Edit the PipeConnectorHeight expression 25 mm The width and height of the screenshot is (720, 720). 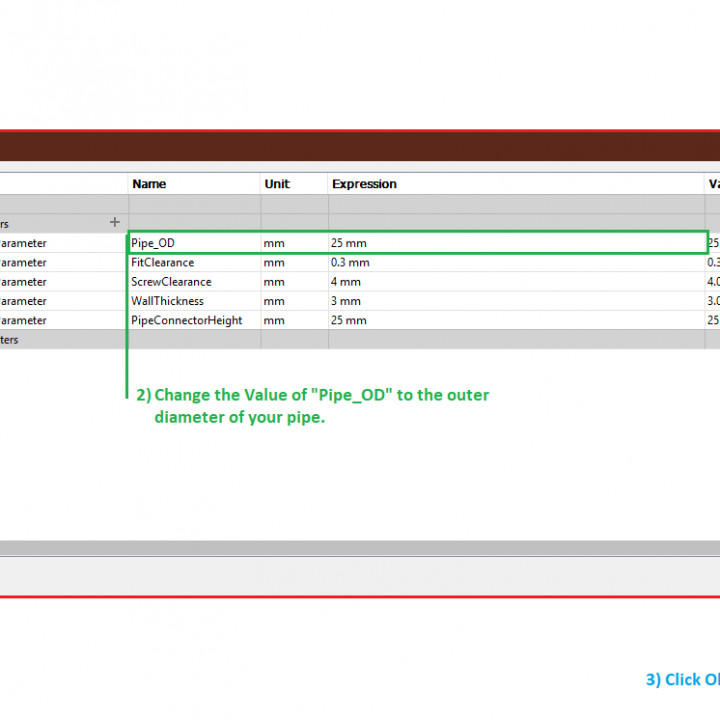coord(349,320)
